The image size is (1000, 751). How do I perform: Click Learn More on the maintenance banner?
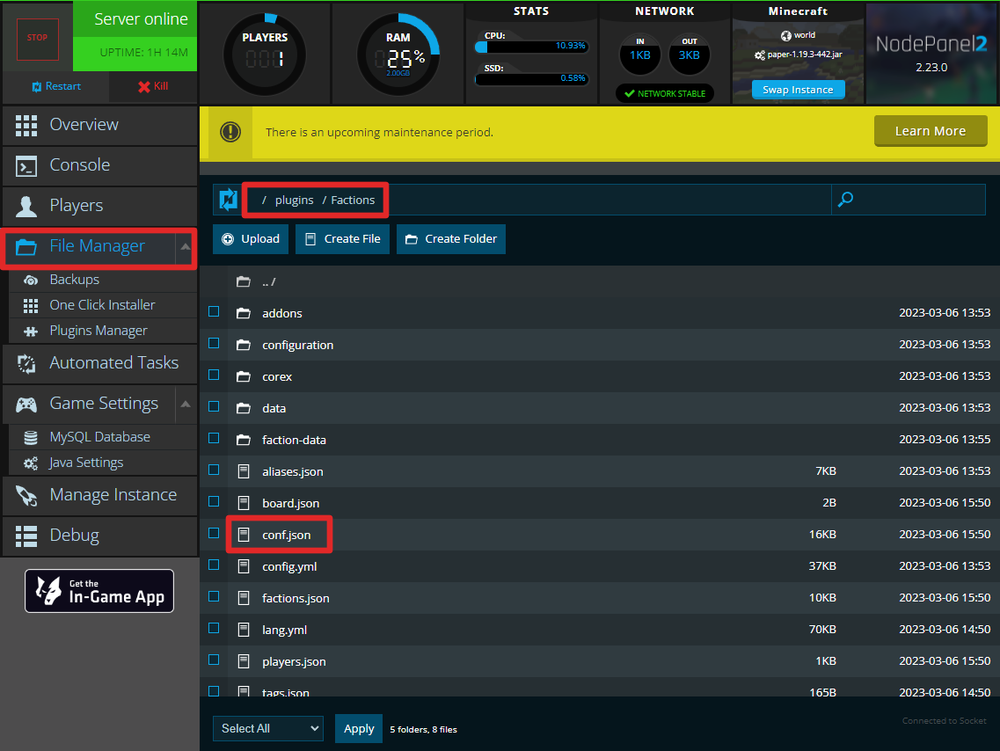tap(930, 130)
